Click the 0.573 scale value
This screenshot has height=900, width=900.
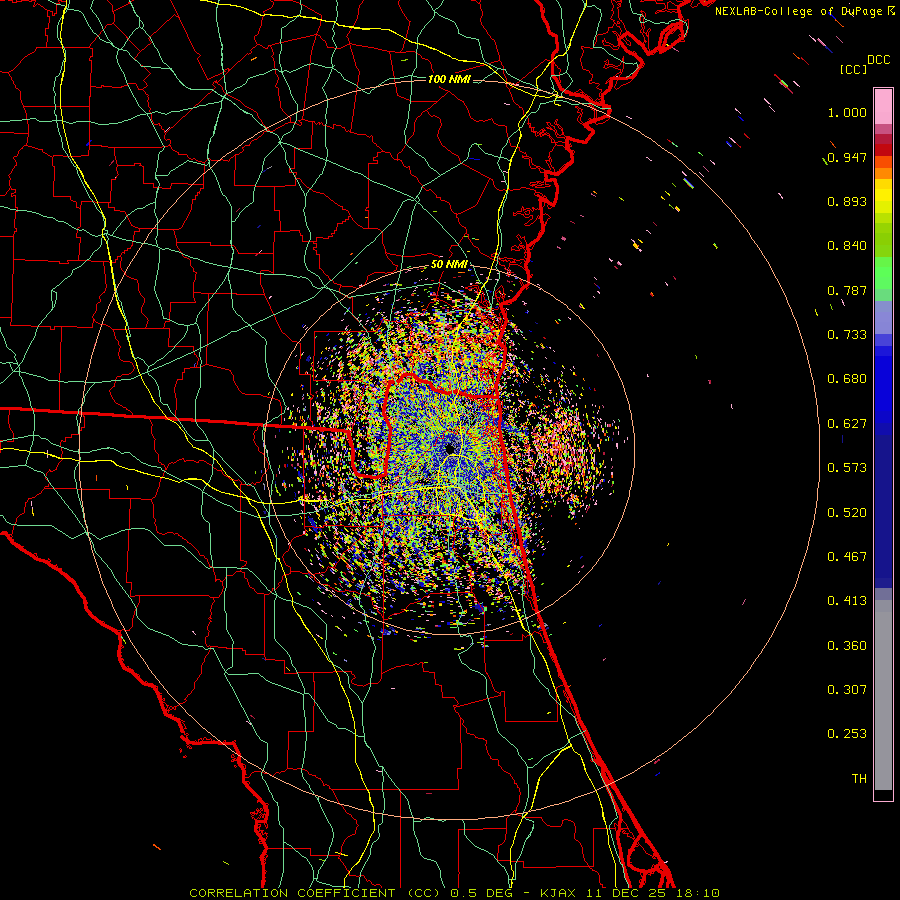847,468
